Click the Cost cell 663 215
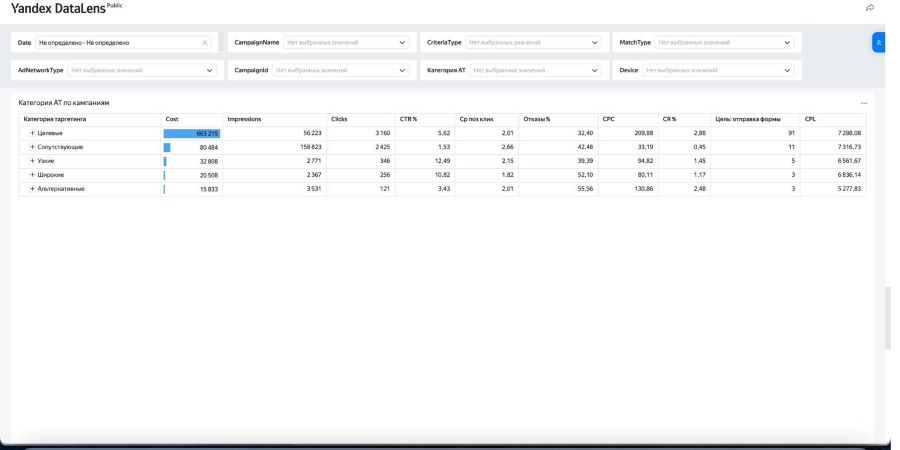The image size is (900, 450). 192,133
